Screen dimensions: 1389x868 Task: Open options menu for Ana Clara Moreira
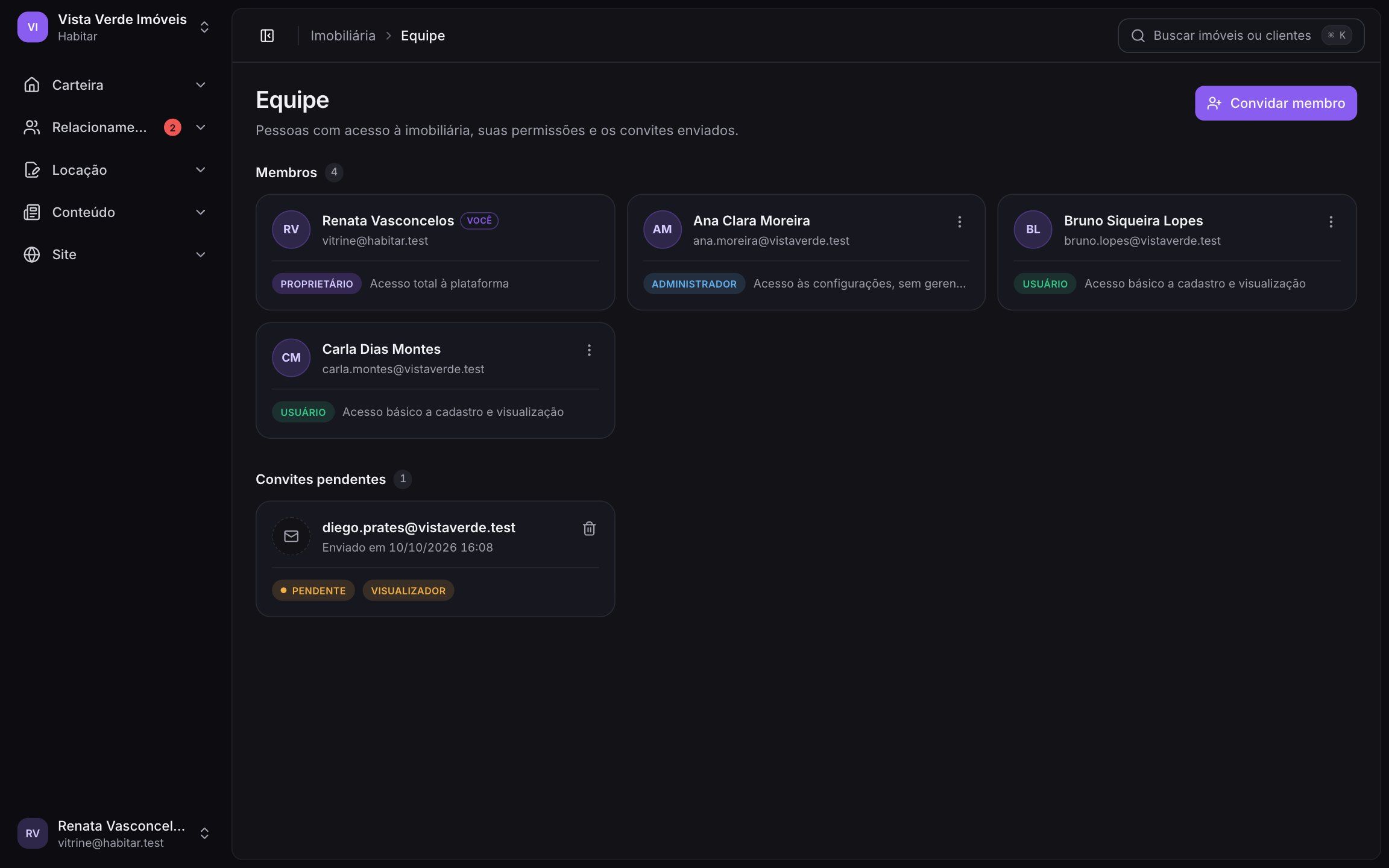pos(959,222)
